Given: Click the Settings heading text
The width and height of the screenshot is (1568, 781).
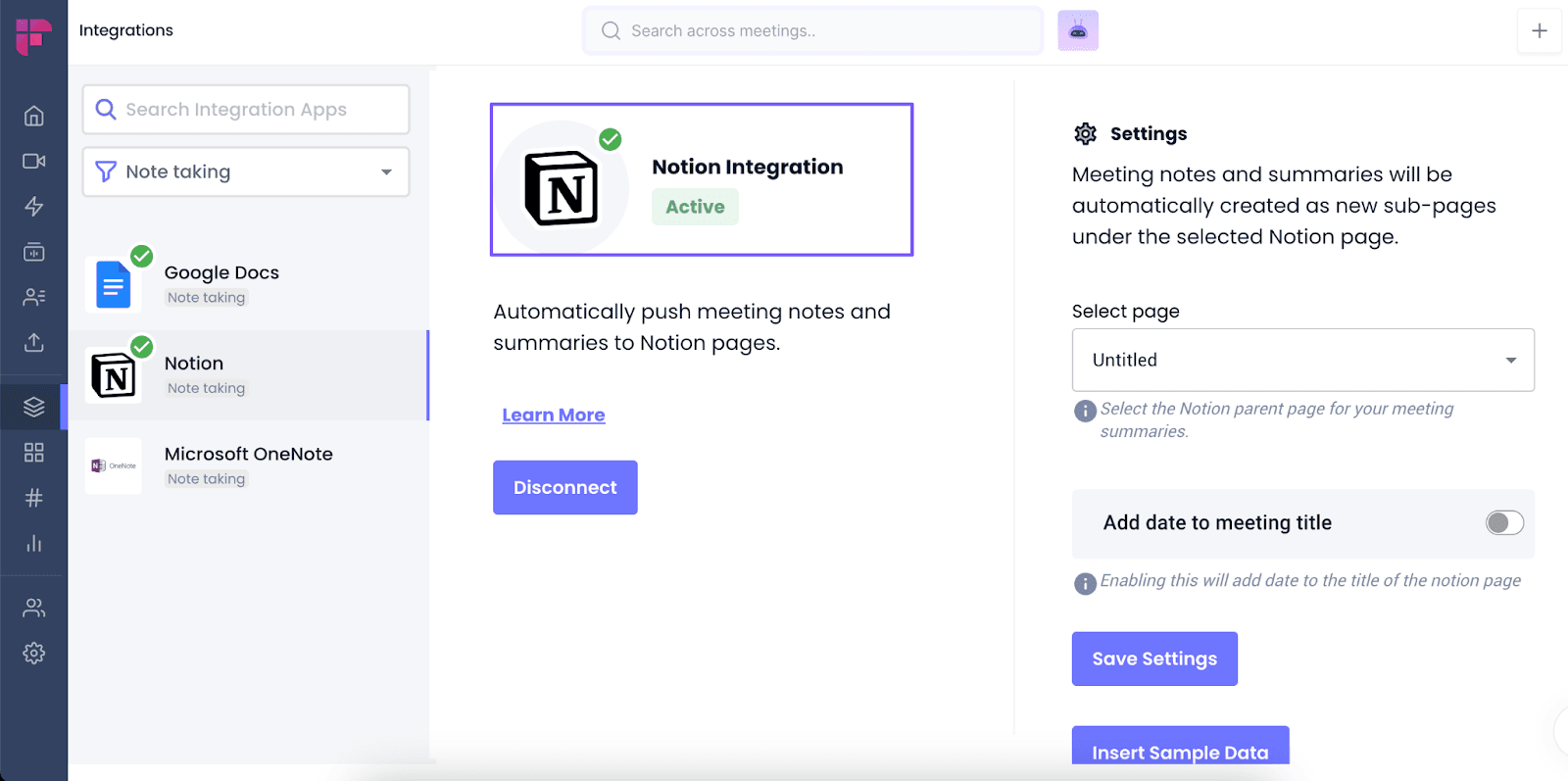Looking at the screenshot, I should (x=1149, y=133).
